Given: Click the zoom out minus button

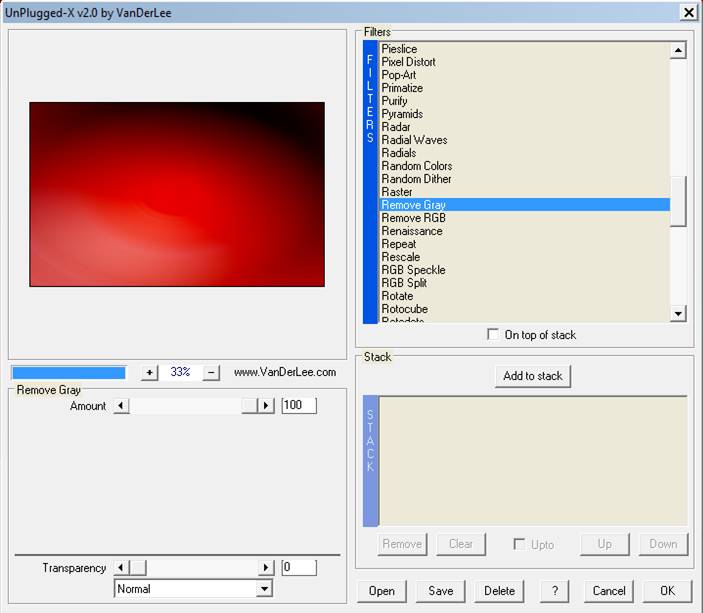Looking at the screenshot, I should click(211, 372).
